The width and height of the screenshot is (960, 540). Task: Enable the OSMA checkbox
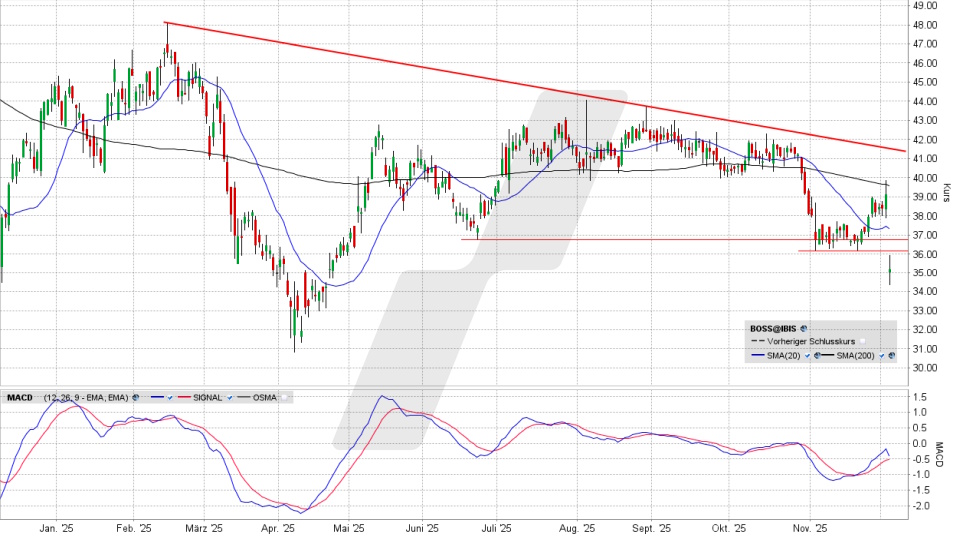[283, 397]
